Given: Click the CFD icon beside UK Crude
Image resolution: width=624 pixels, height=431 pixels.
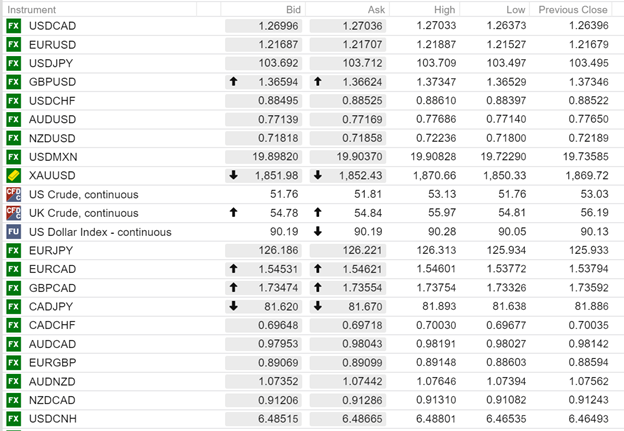Looking at the screenshot, I should 14,213.
